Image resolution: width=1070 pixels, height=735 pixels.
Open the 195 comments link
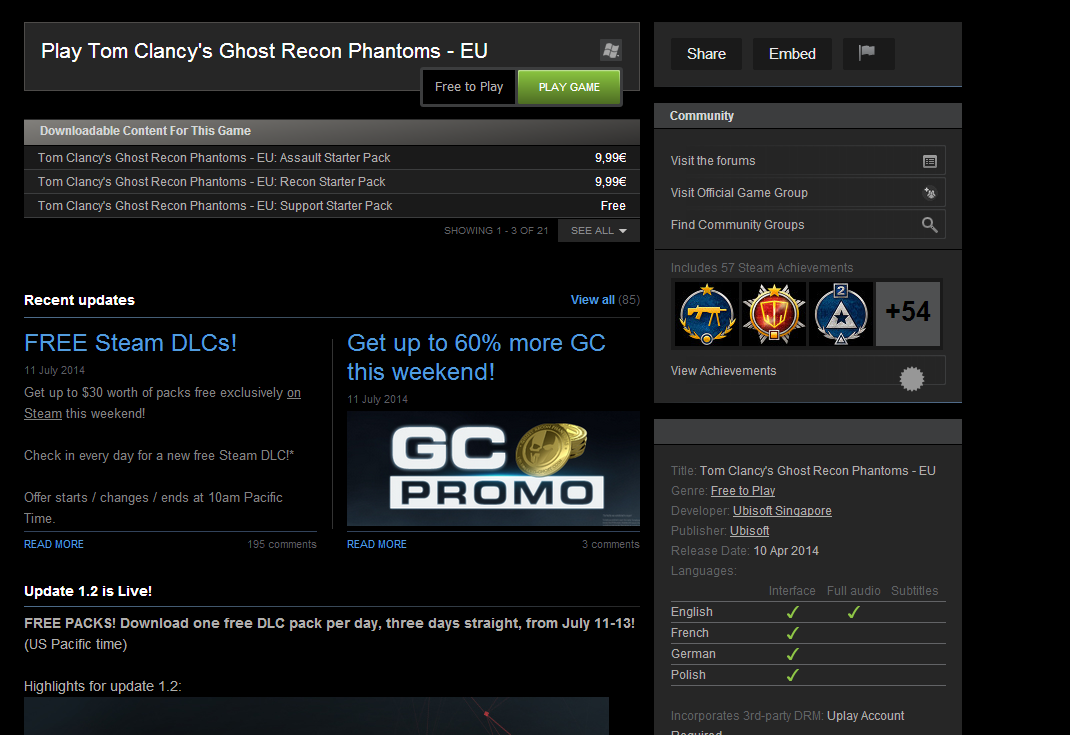coord(282,544)
